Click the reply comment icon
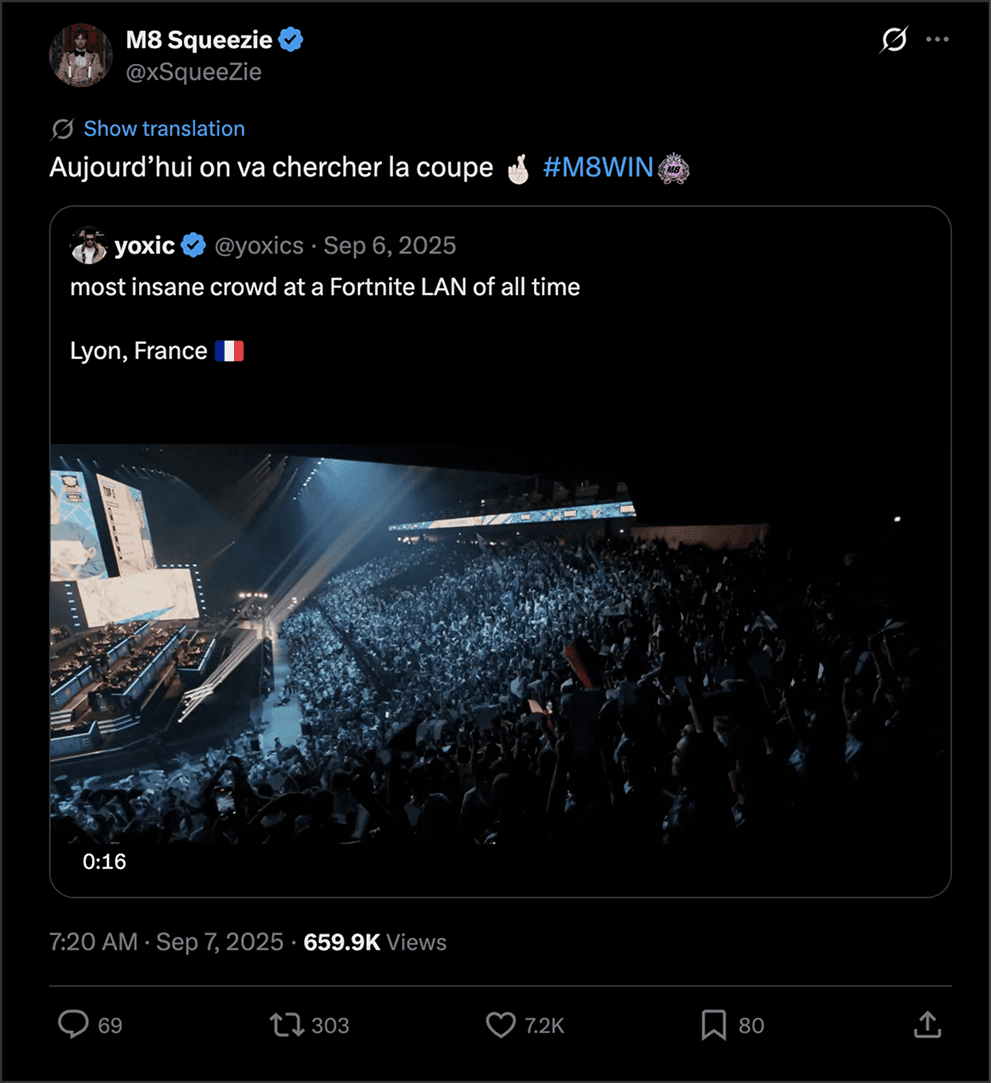The image size is (992, 1083). click(x=74, y=1025)
